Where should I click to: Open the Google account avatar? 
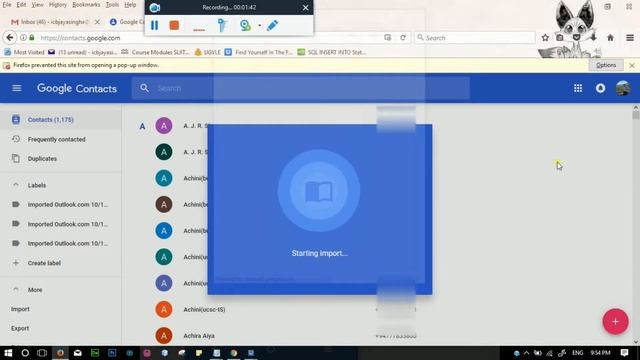tap(623, 88)
